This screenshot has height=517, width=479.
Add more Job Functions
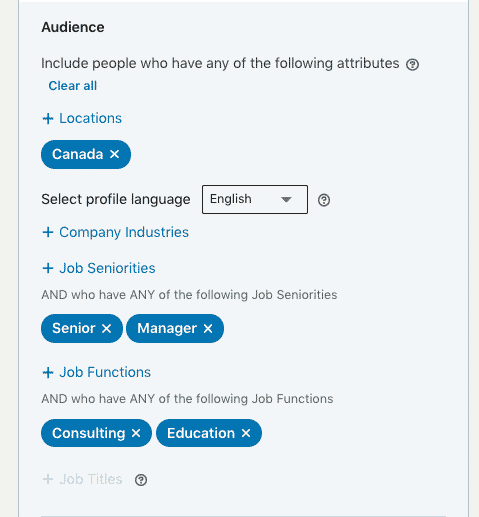click(x=97, y=372)
